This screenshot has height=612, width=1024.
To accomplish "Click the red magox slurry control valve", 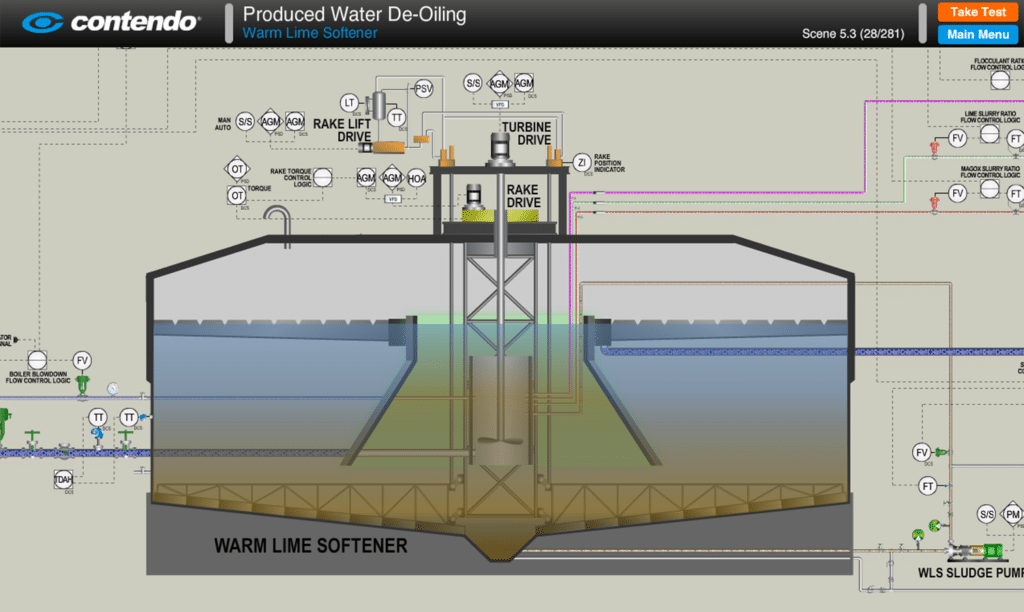I will tap(935, 203).
